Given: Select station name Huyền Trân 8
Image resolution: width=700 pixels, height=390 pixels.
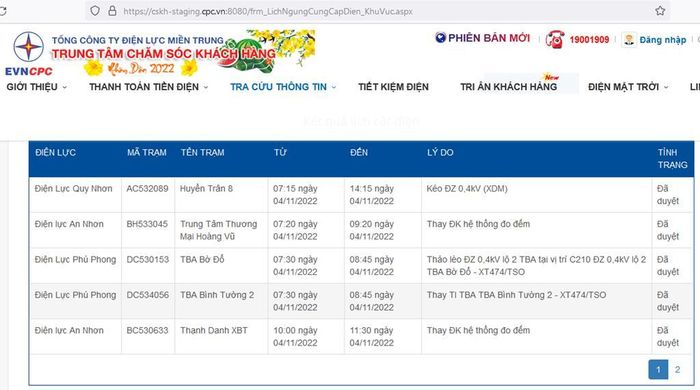Looking at the screenshot, I should click(x=206, y=189).
